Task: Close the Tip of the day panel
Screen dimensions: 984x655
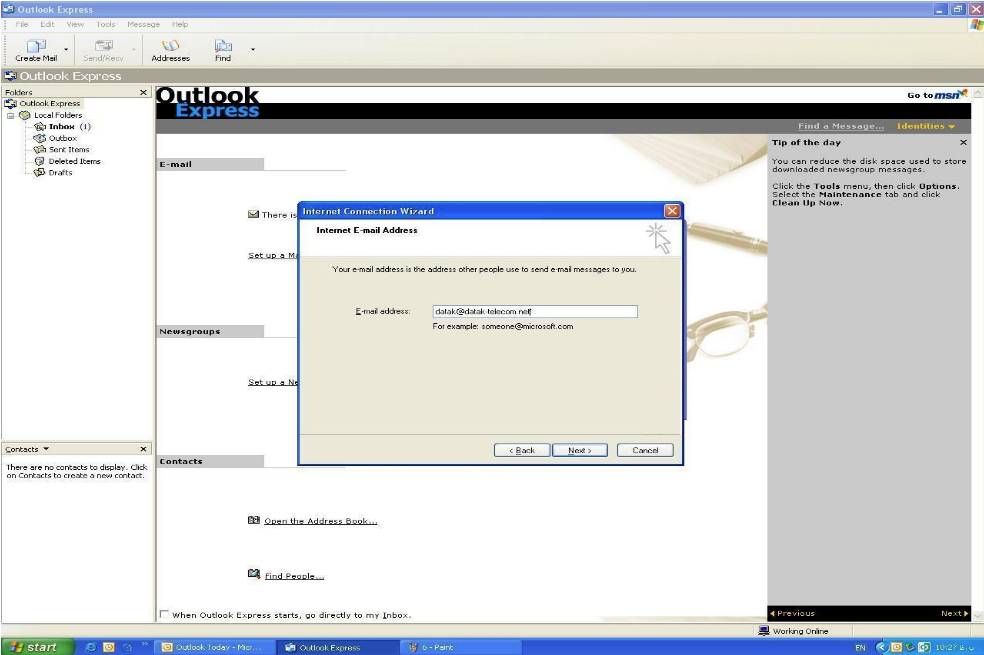Action: [x=963, y=142]
